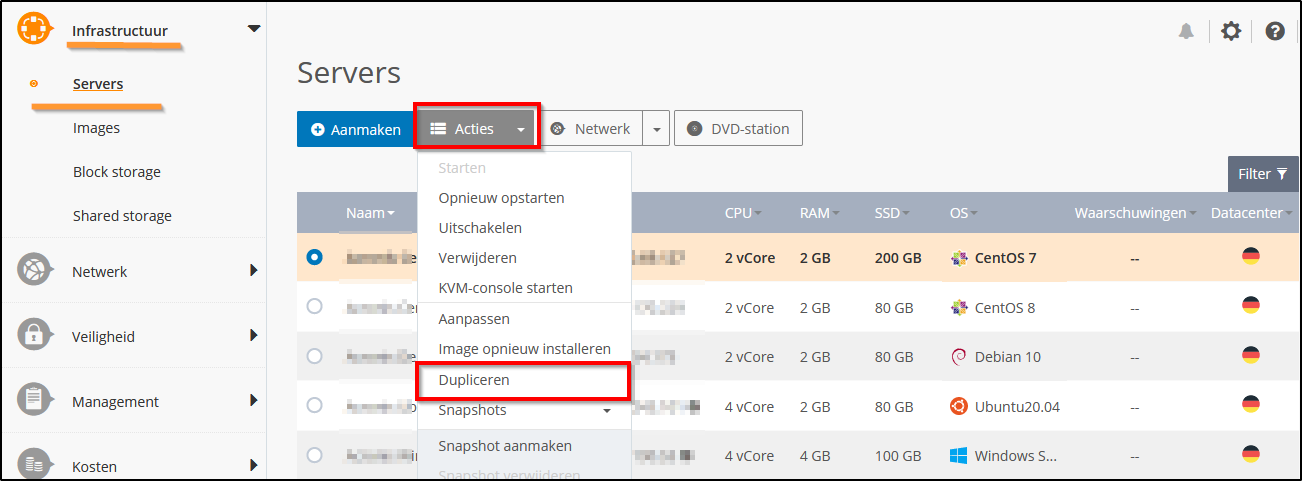
Task: Open the Filter panel
Action: (x=1262, y=174)
